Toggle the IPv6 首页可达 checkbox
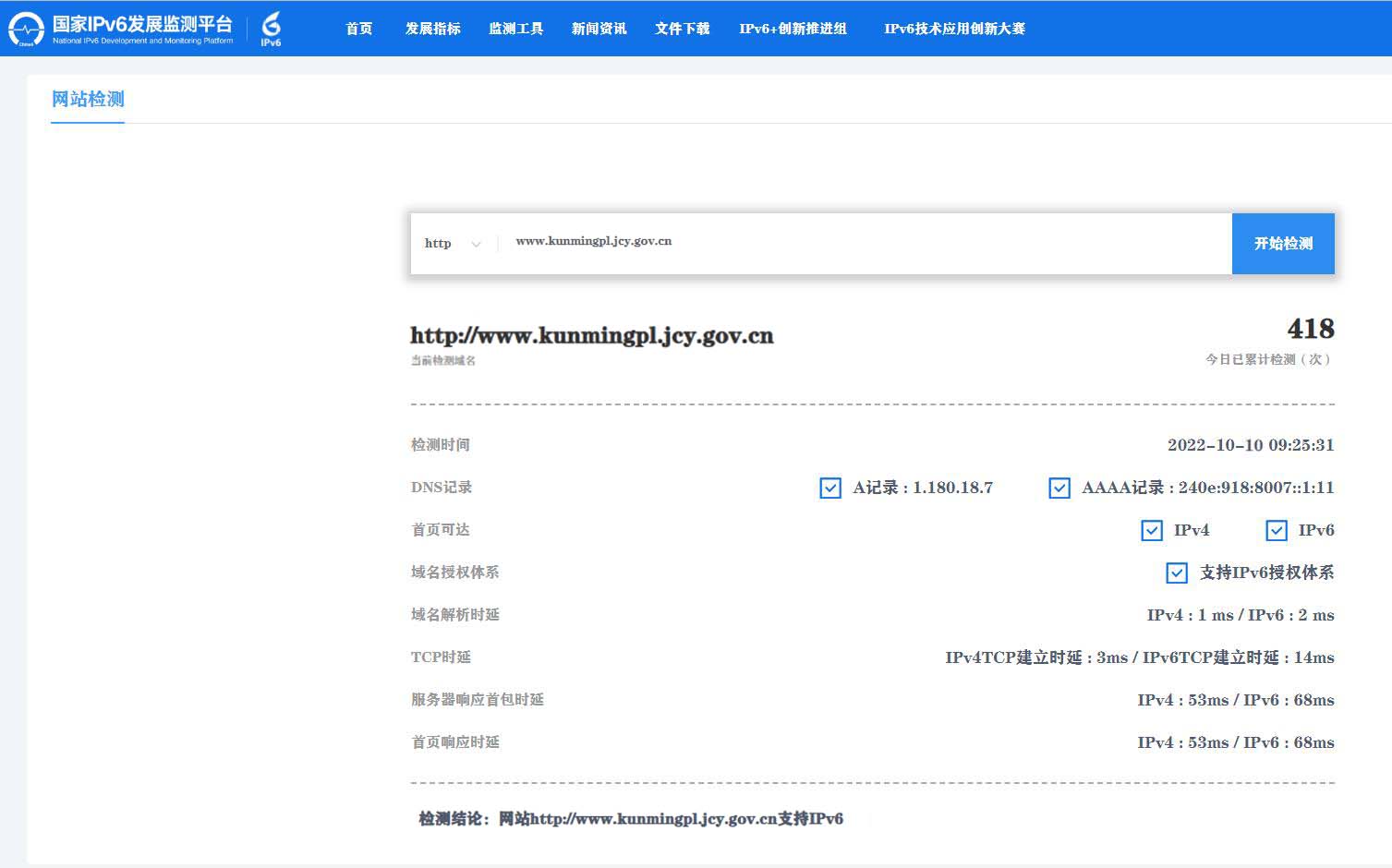 [x=1276, y=530]
